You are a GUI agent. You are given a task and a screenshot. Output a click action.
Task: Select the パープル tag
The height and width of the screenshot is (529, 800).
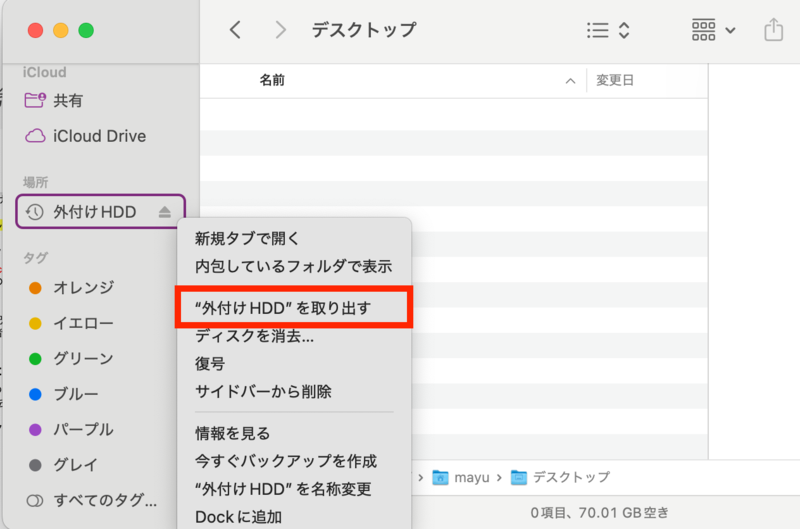pyautogui.click(x=71, y=430)
